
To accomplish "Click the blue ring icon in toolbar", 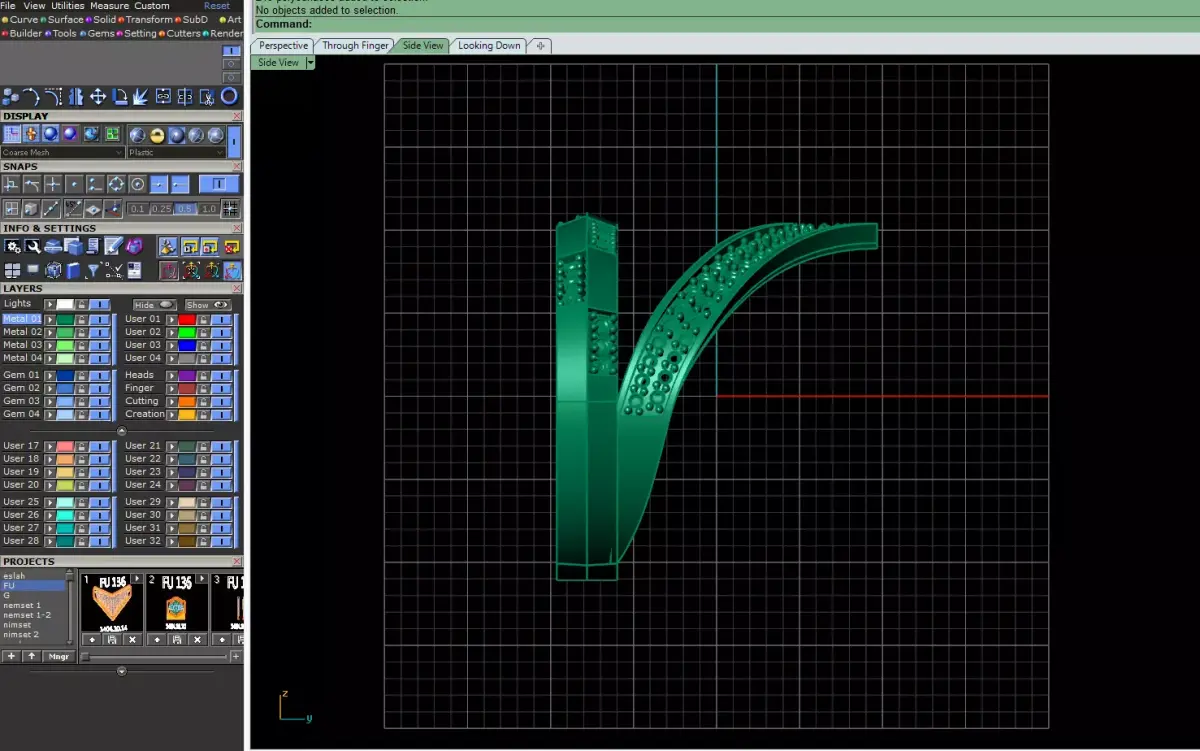I will [229, 96].
